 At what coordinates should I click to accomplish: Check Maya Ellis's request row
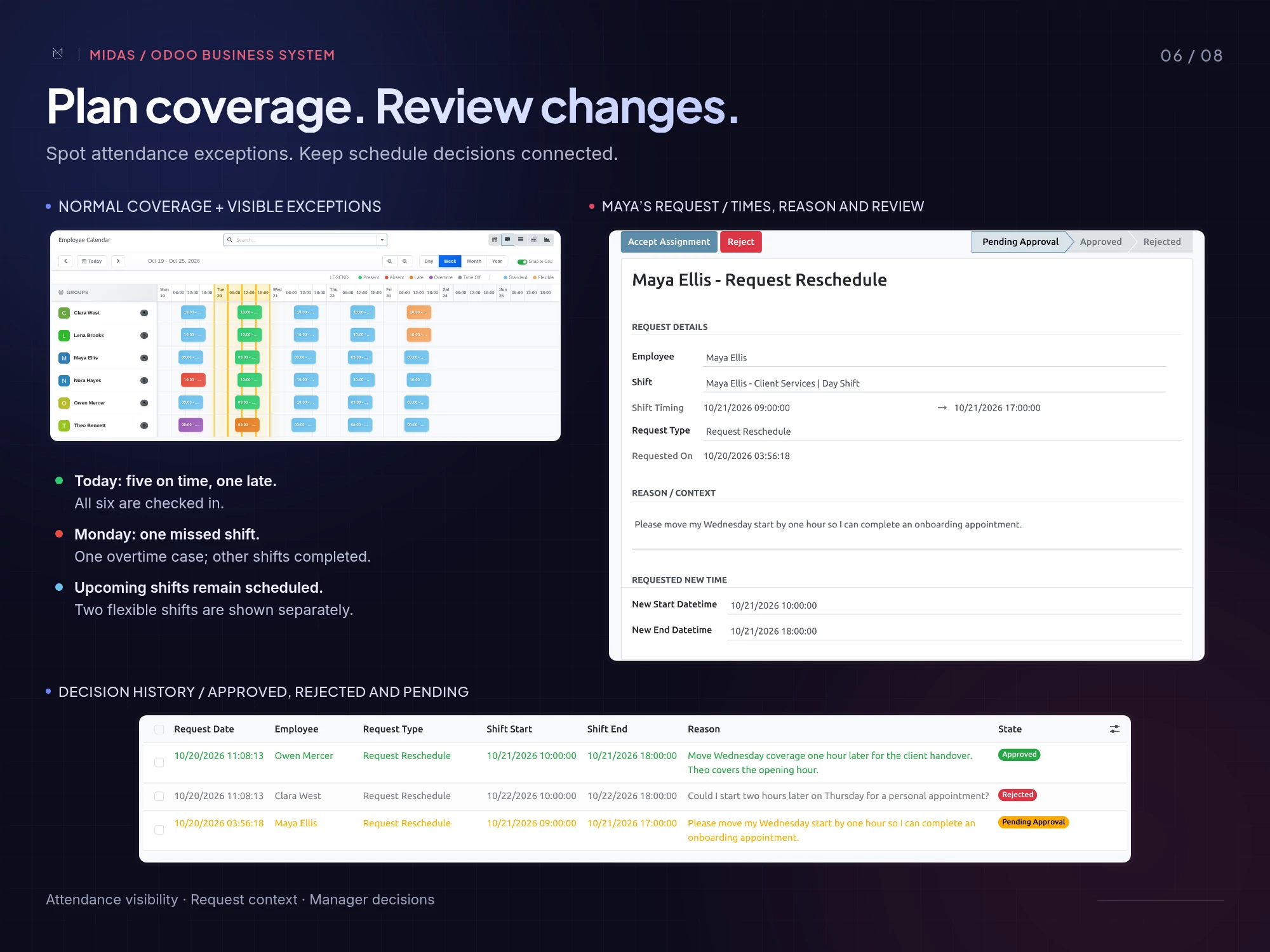click(159, 830)
